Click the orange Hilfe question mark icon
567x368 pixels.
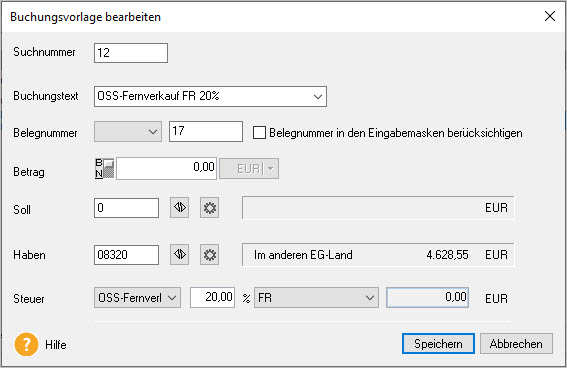26,344
